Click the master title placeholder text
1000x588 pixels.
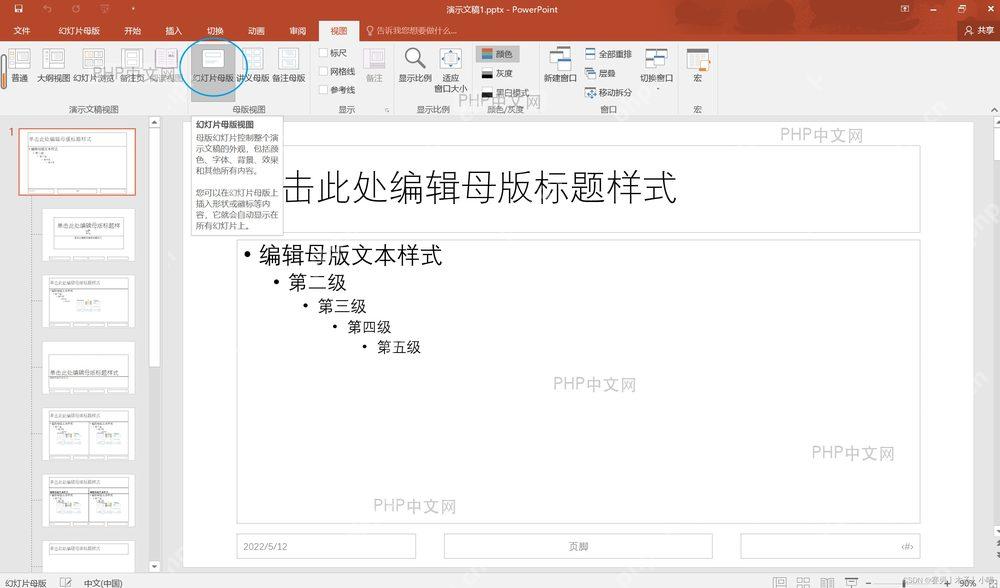(479, 187)
